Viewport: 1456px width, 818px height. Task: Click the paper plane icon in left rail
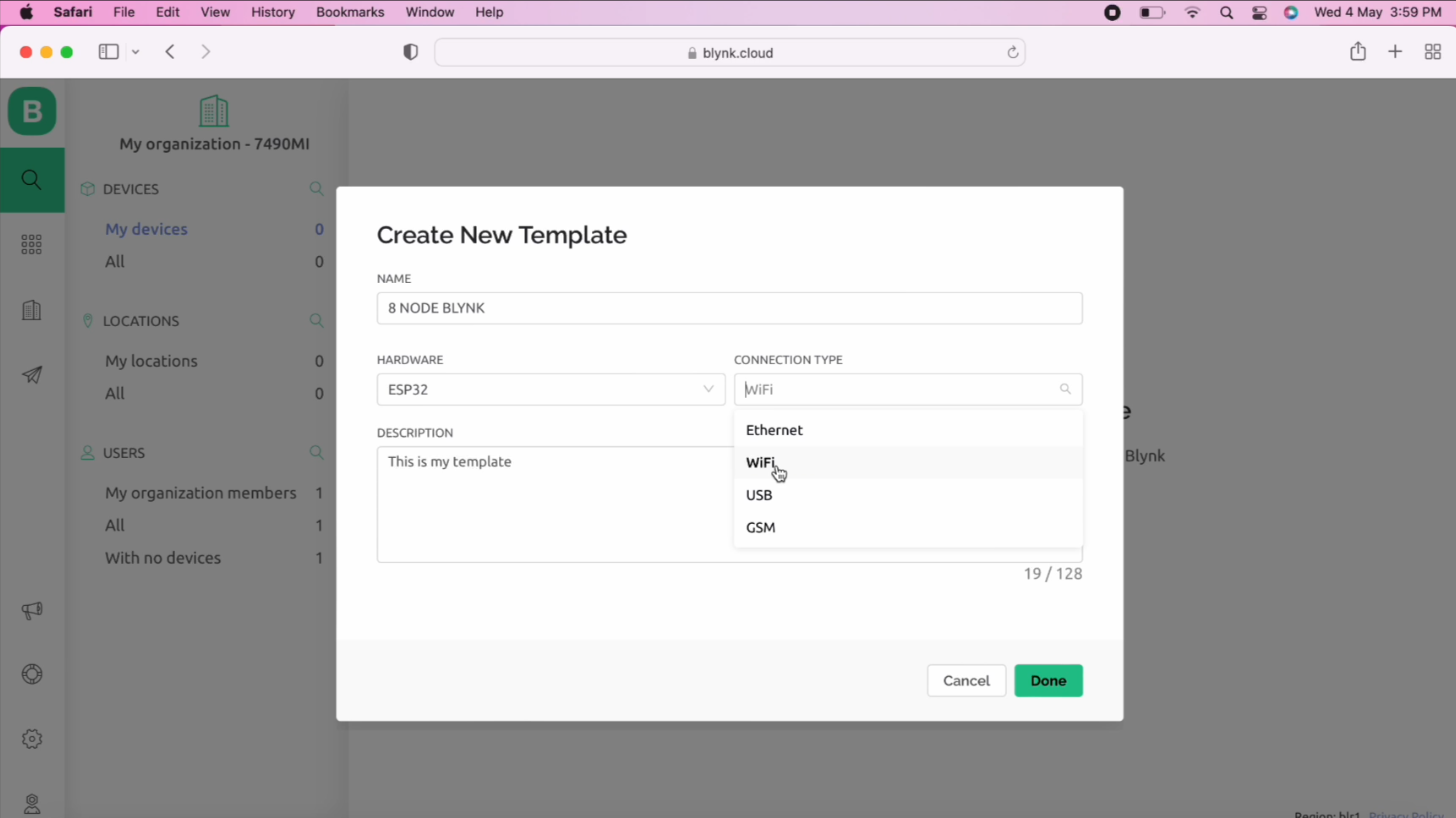coord(32,375)
